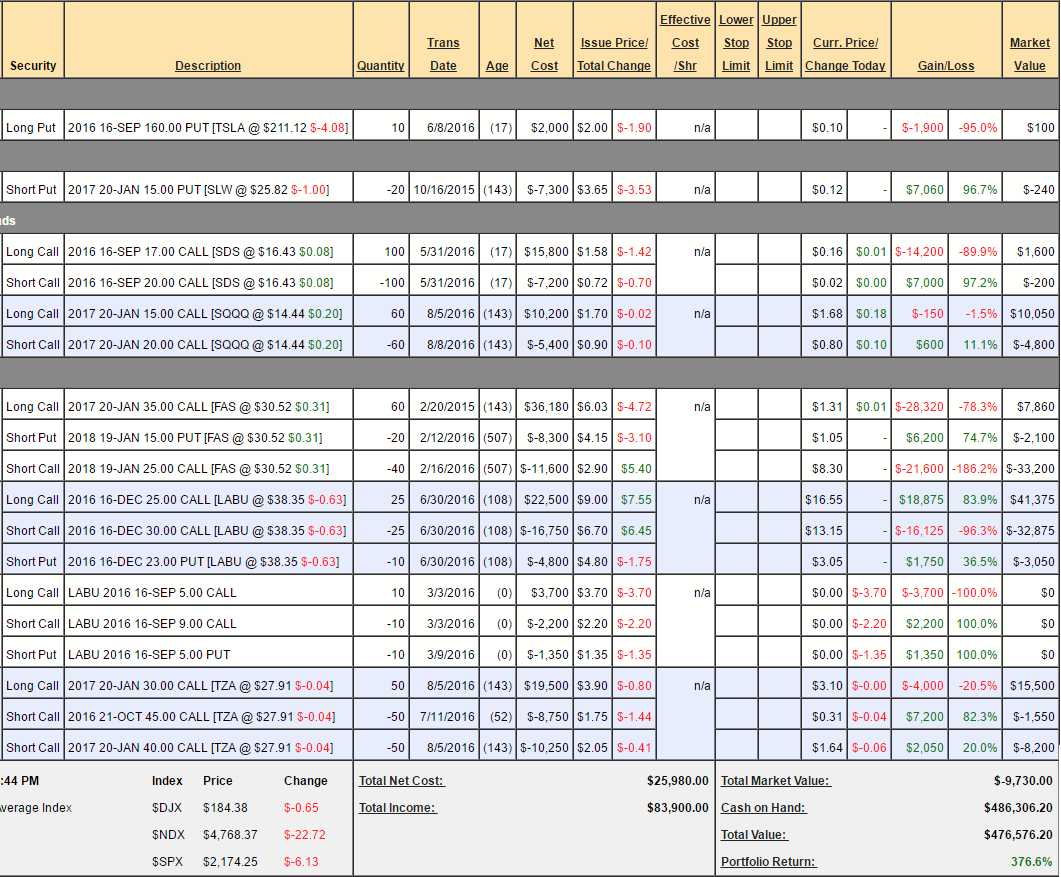Click the Portfolio Return link
Viewport: 1061px width, 877px height.
(768, 862)
